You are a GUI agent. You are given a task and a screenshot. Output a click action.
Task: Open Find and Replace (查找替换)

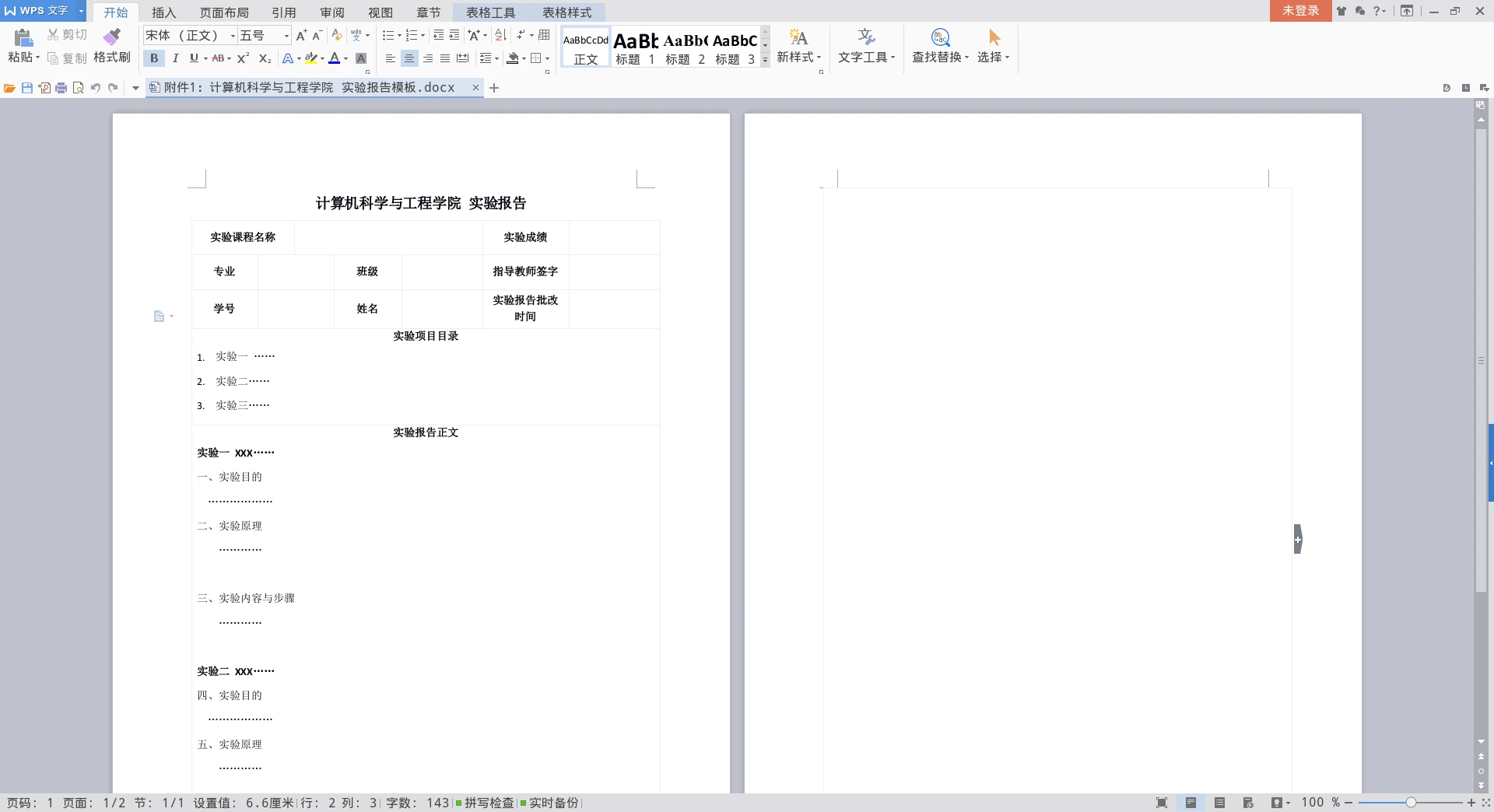(940, 46)
